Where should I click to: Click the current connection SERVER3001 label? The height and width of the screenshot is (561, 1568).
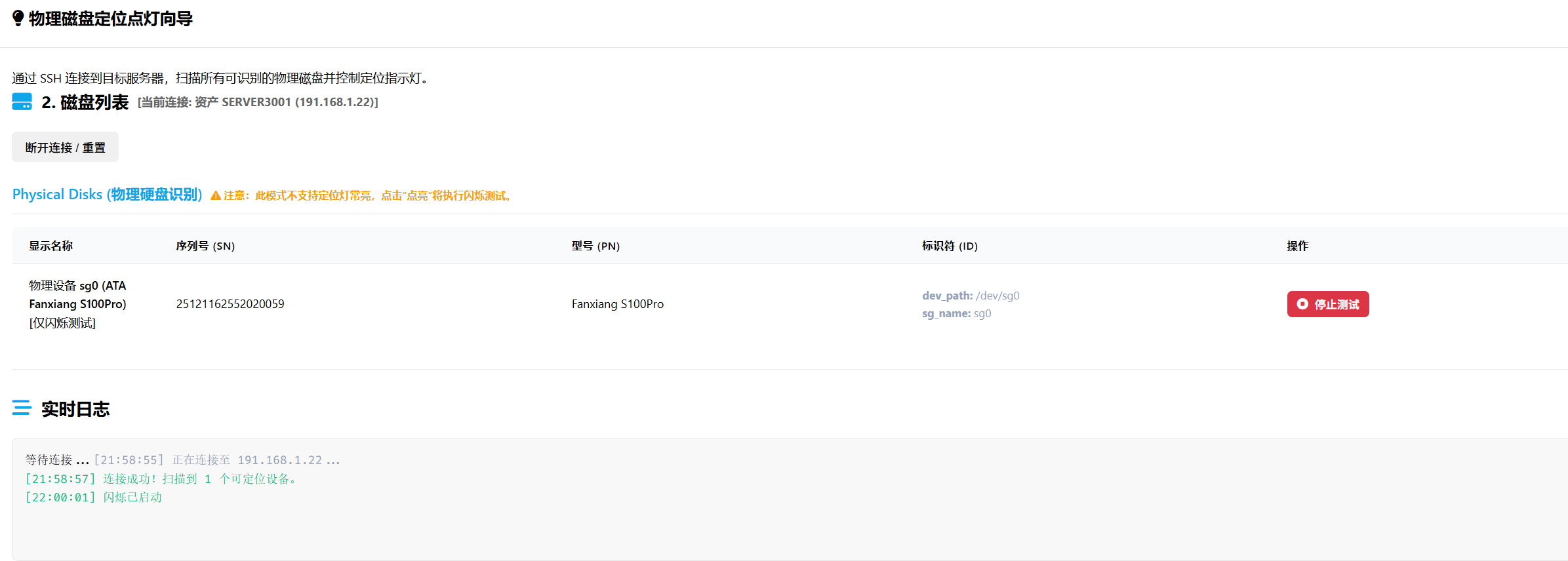258,102
